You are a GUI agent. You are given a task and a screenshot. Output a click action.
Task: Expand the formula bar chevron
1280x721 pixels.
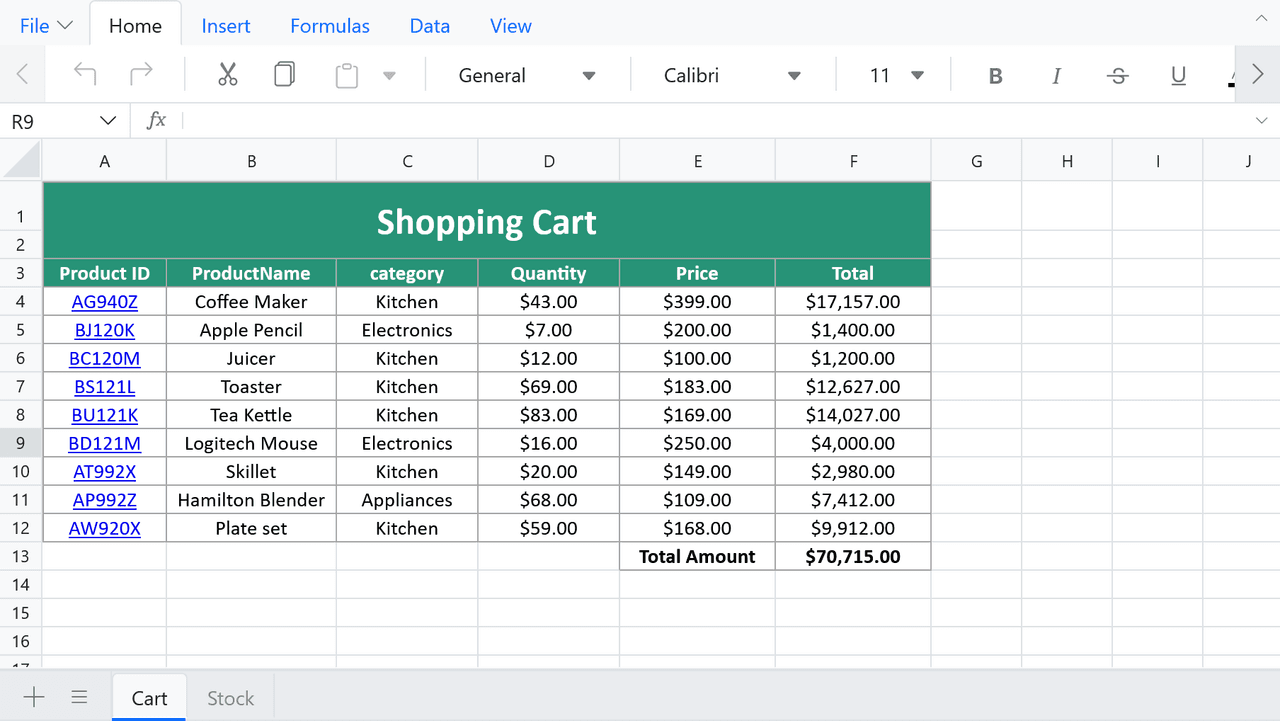pyautogui.click(x=1261, y=121)
